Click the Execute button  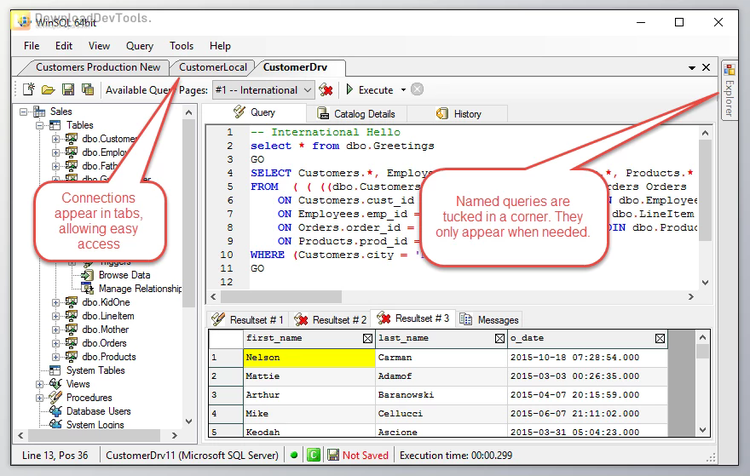tap(369, 90)
